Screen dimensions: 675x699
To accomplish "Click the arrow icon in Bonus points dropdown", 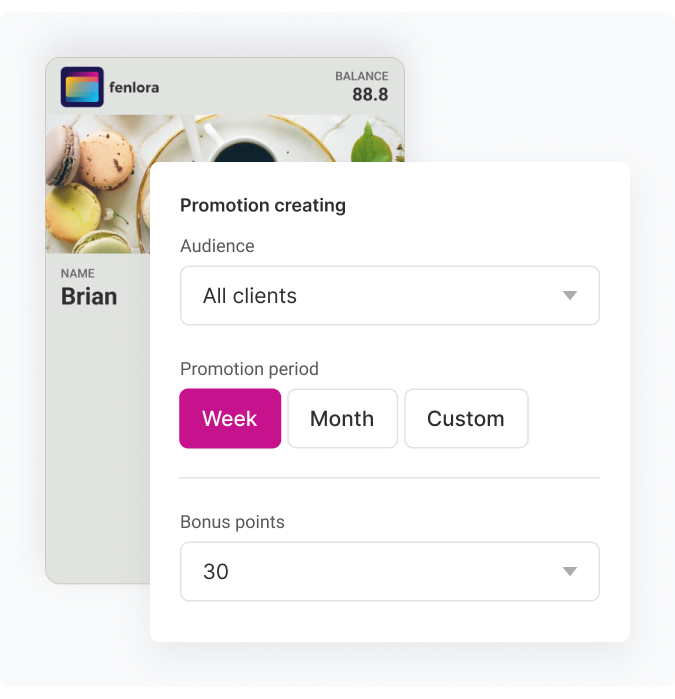I will coord(570,572).
